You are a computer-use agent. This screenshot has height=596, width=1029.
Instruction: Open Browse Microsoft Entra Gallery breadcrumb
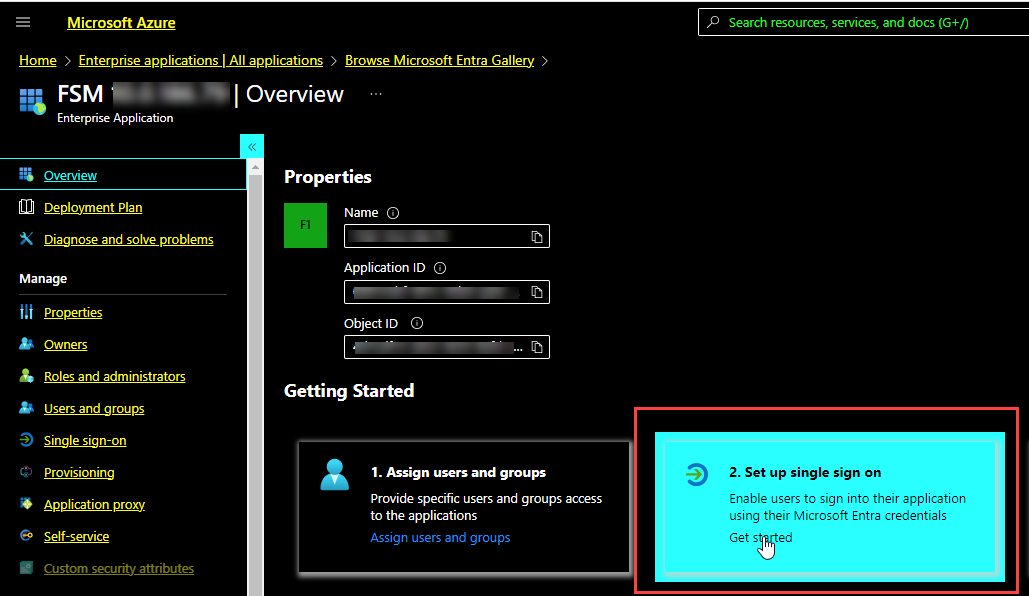(x=439, y=60)
